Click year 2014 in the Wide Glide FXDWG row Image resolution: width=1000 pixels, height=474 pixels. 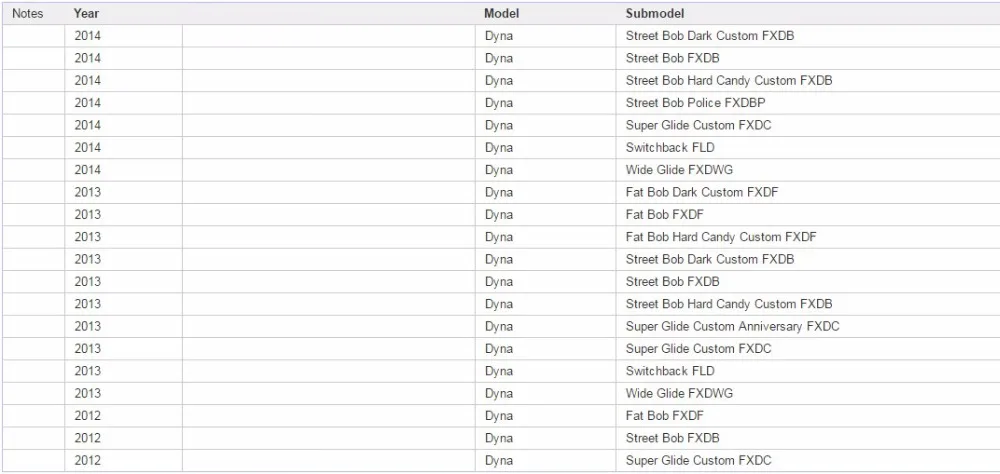(87, 170)
